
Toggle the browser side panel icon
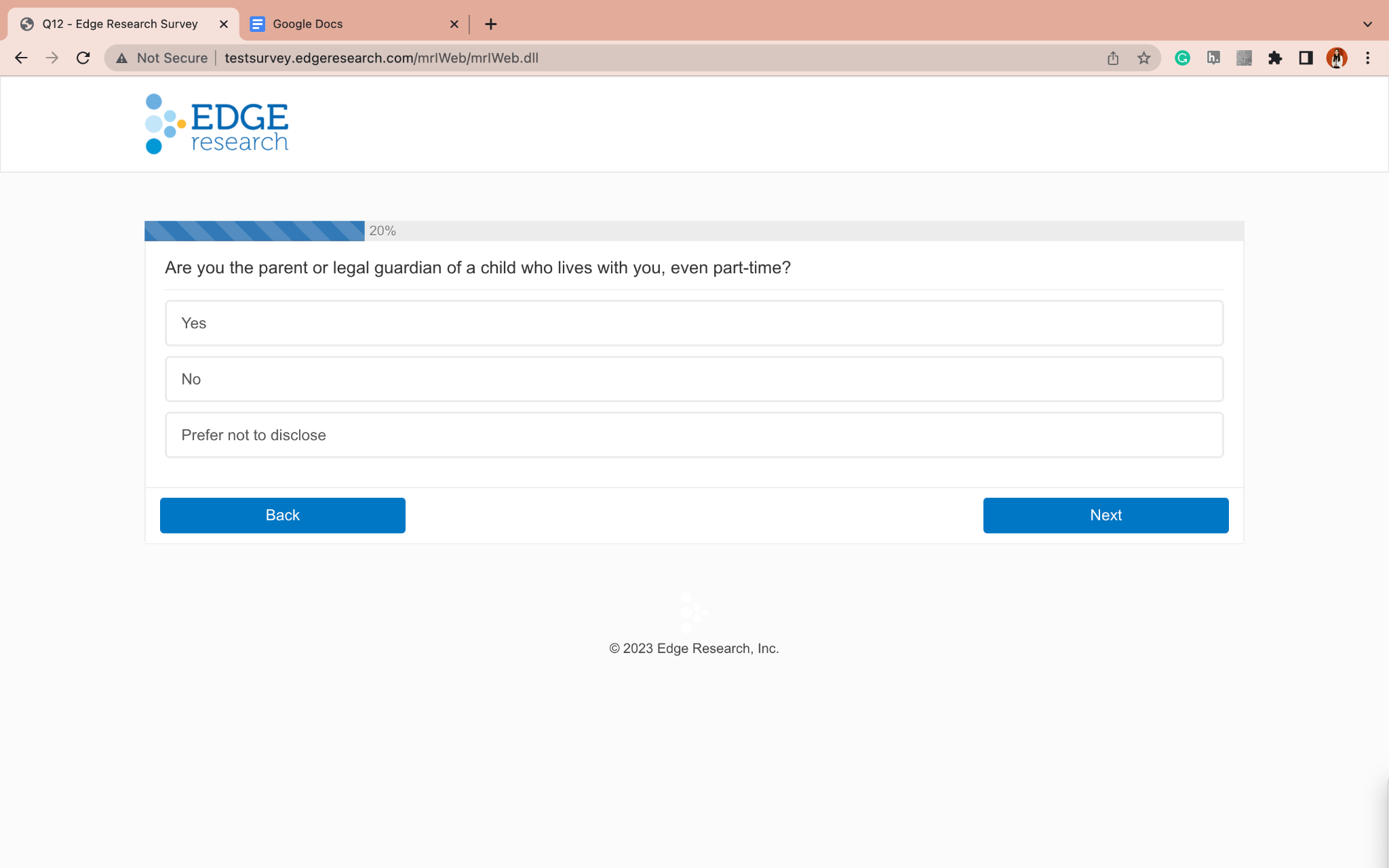[1306, 58]
